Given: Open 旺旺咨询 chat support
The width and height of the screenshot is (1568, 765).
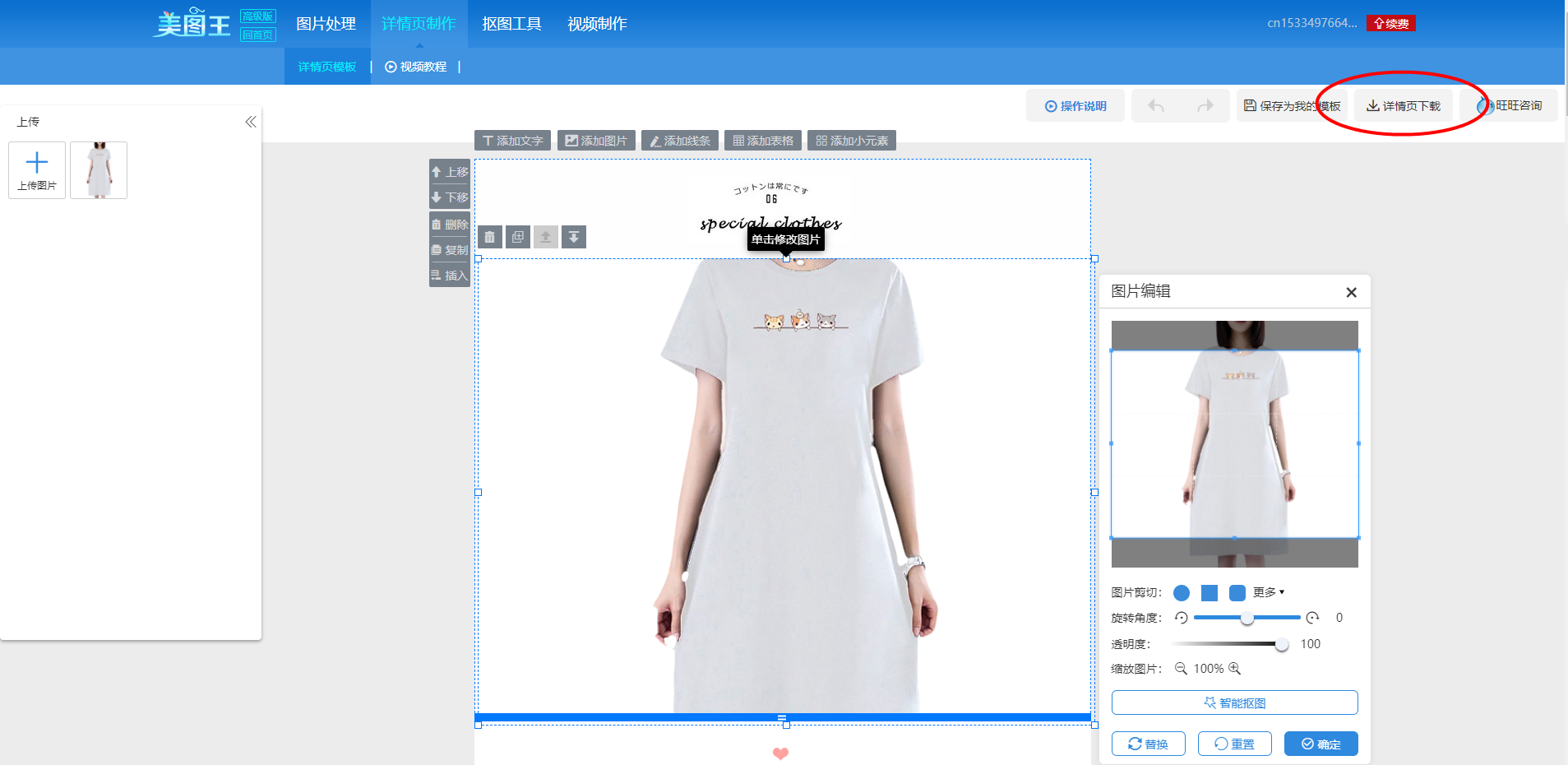Looking at the screenshot, I should tap(1510, 106).
